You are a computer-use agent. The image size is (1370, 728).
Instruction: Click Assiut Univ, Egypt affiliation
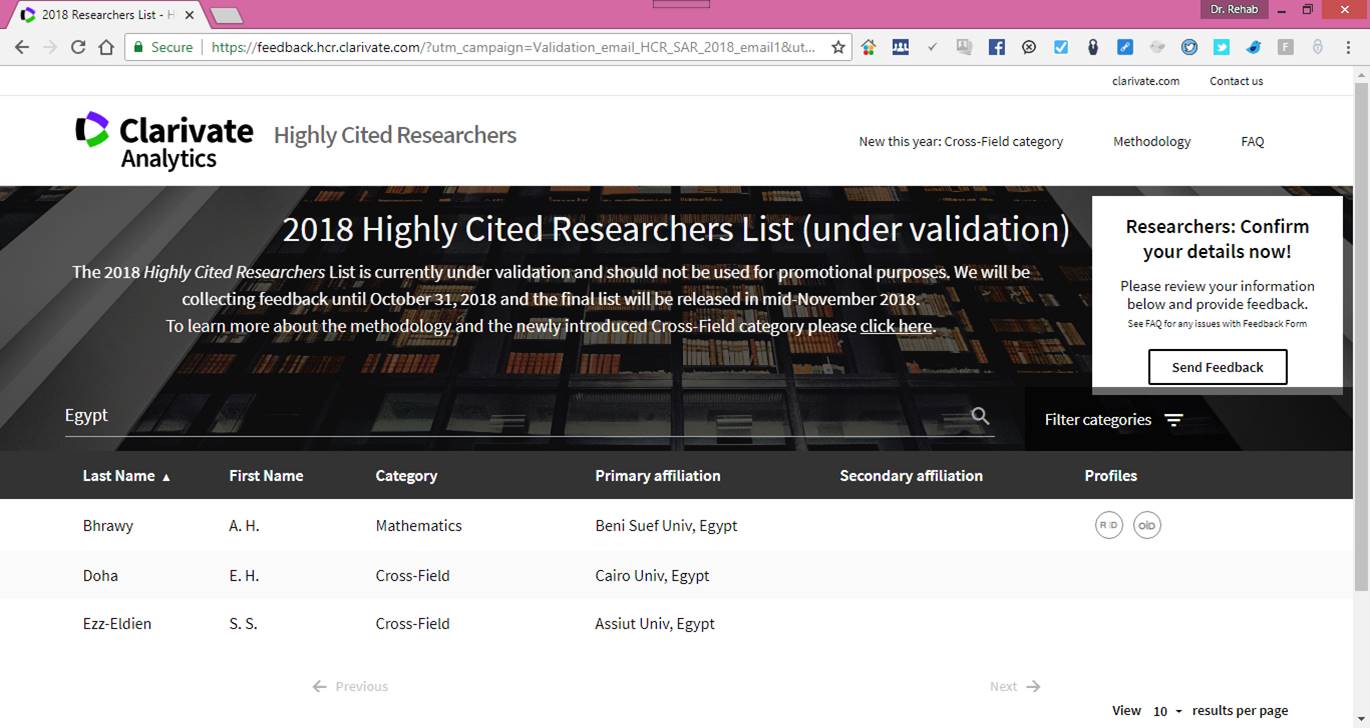click(655, 623)
